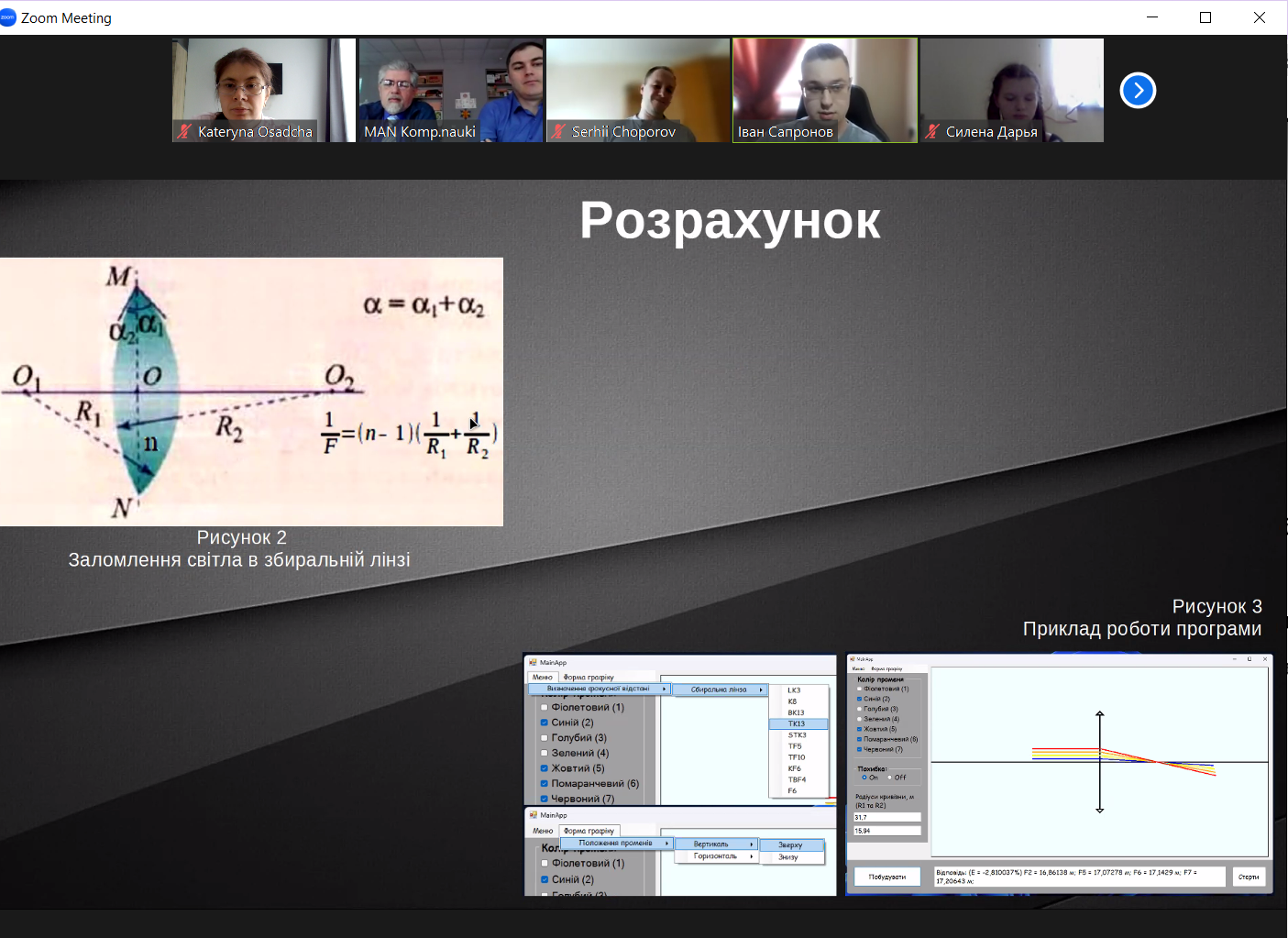Screen dimensions: 1288x938
Task: Maximize the Zoom Meeting window
Action: [x=1205, y=17]
